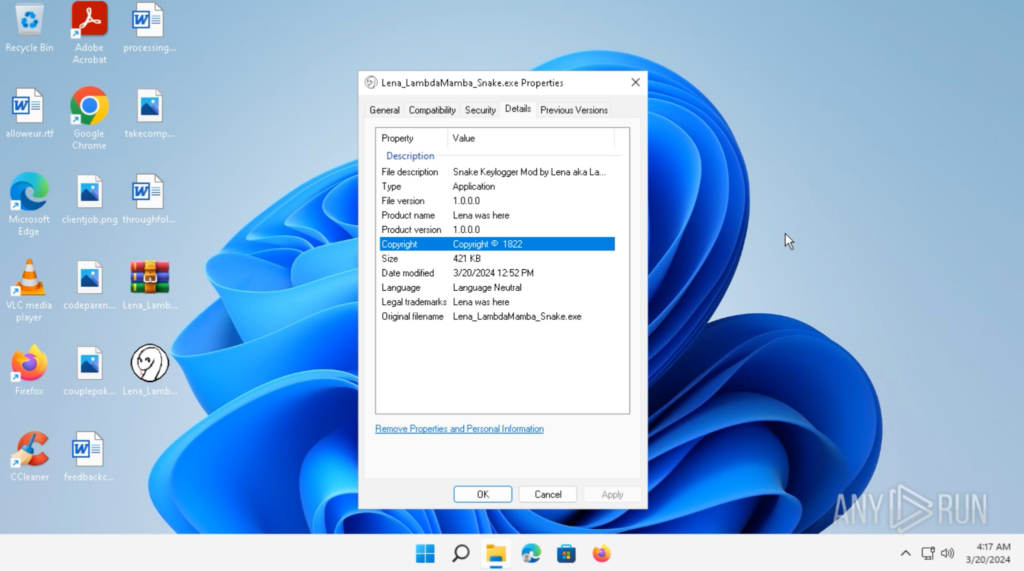Switch to the General tab

tap(384, 110)
